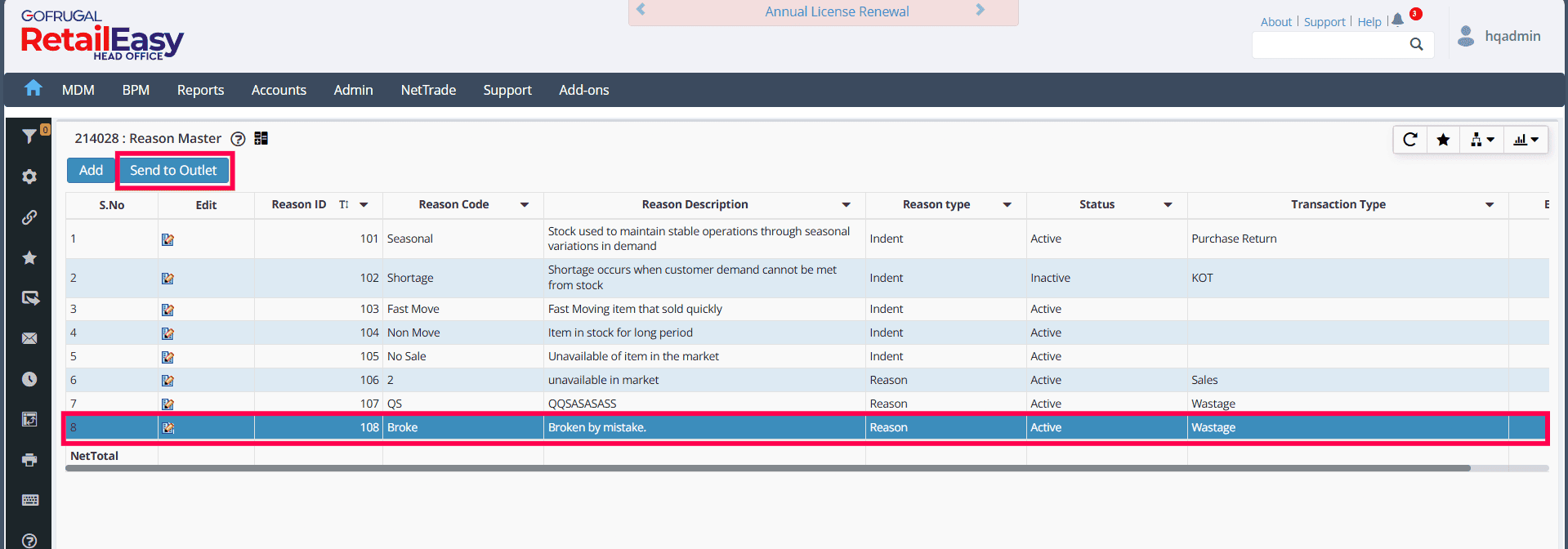
Task: Open the chart type dropdown in toolbar
Action: 1526,140
